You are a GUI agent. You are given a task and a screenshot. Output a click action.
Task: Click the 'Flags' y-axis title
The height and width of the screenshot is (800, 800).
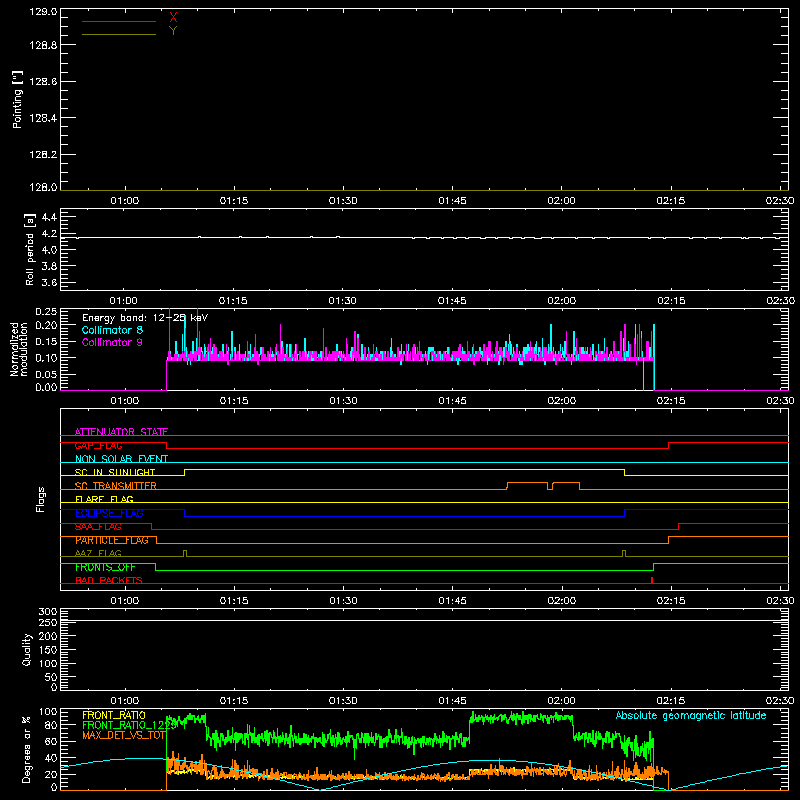[x=41, y=499]
